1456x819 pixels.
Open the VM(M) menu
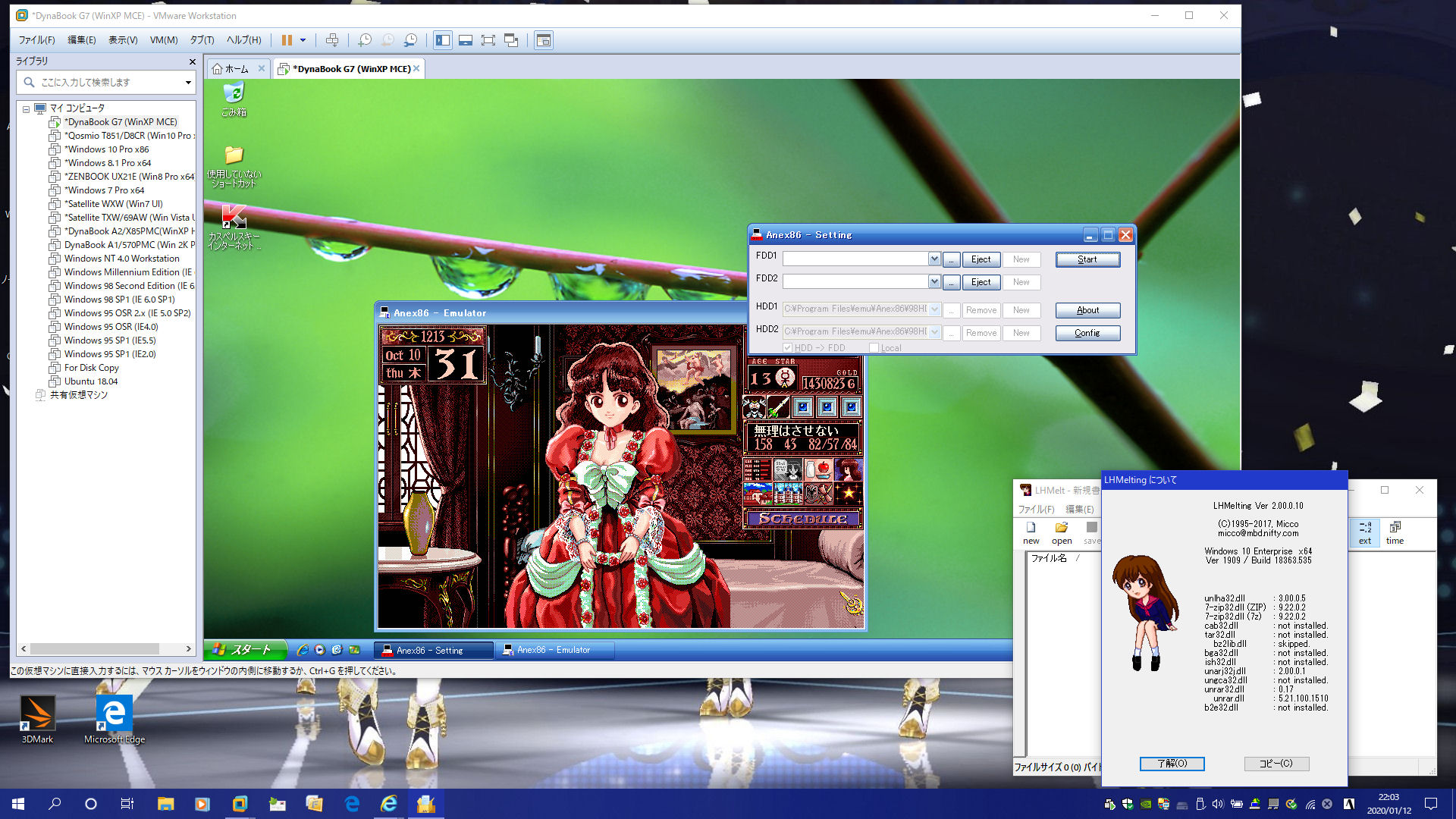point(164,40)
